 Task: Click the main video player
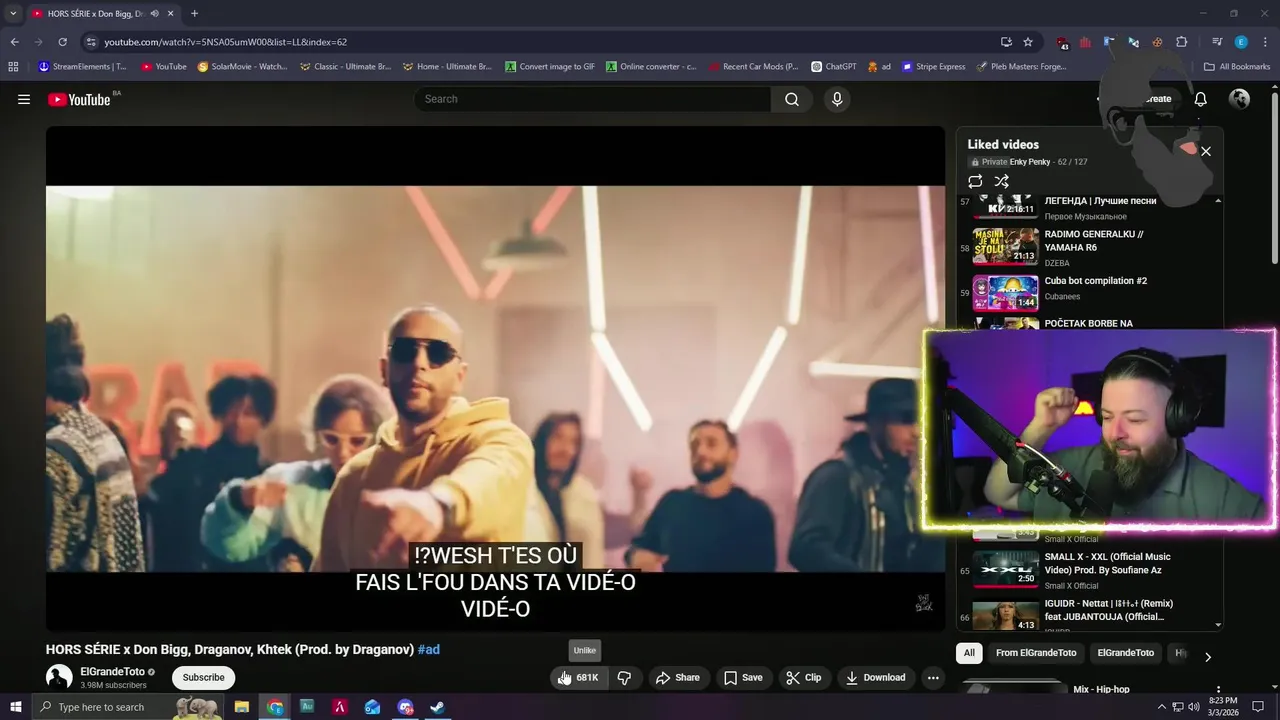[495, 378]
